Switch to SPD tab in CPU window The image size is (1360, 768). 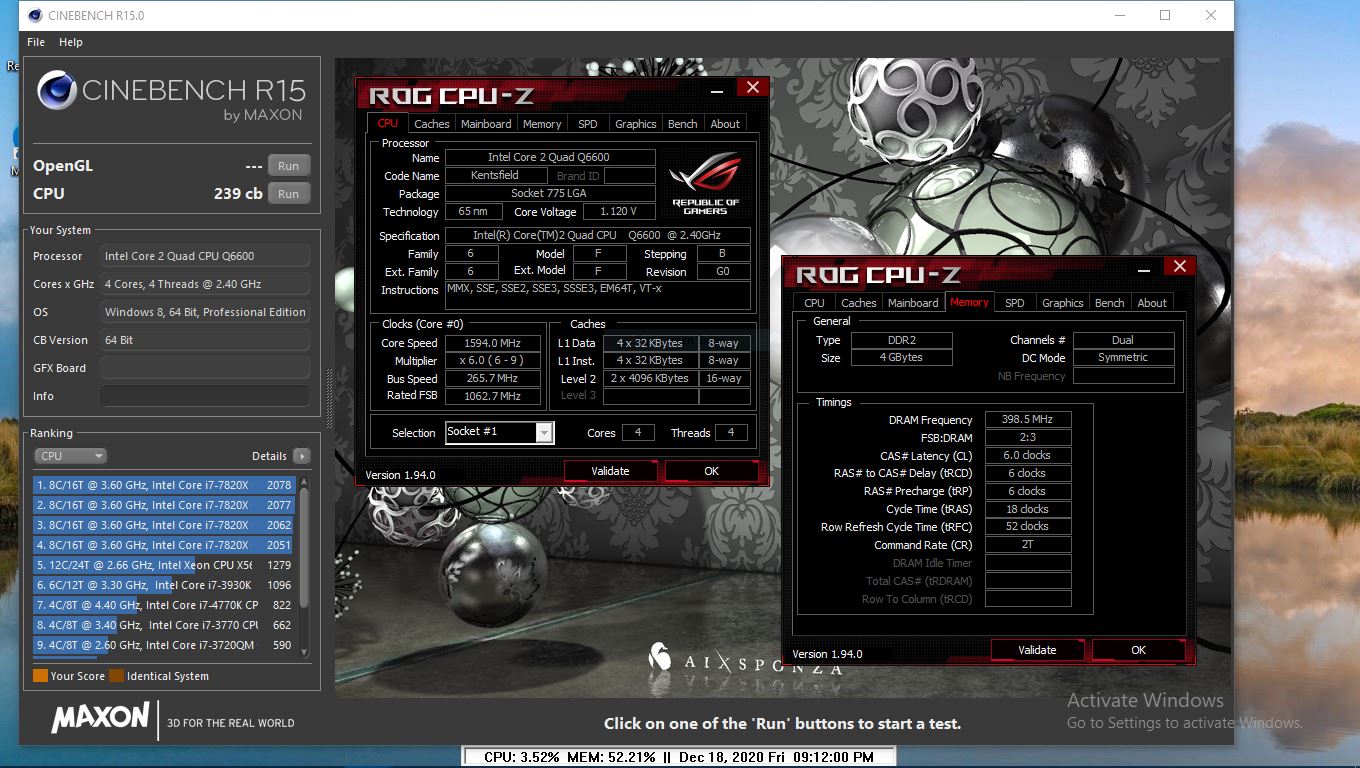588,124
